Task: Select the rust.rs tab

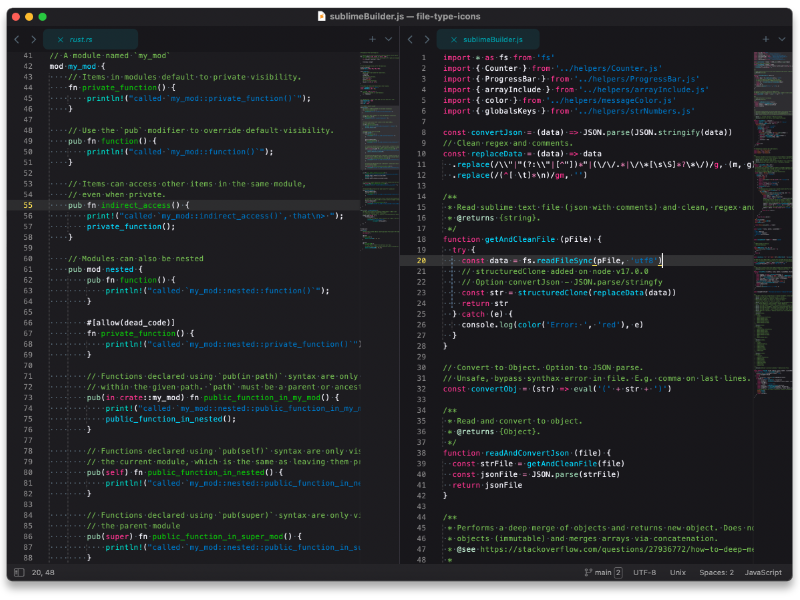Action: coord(82,39)
